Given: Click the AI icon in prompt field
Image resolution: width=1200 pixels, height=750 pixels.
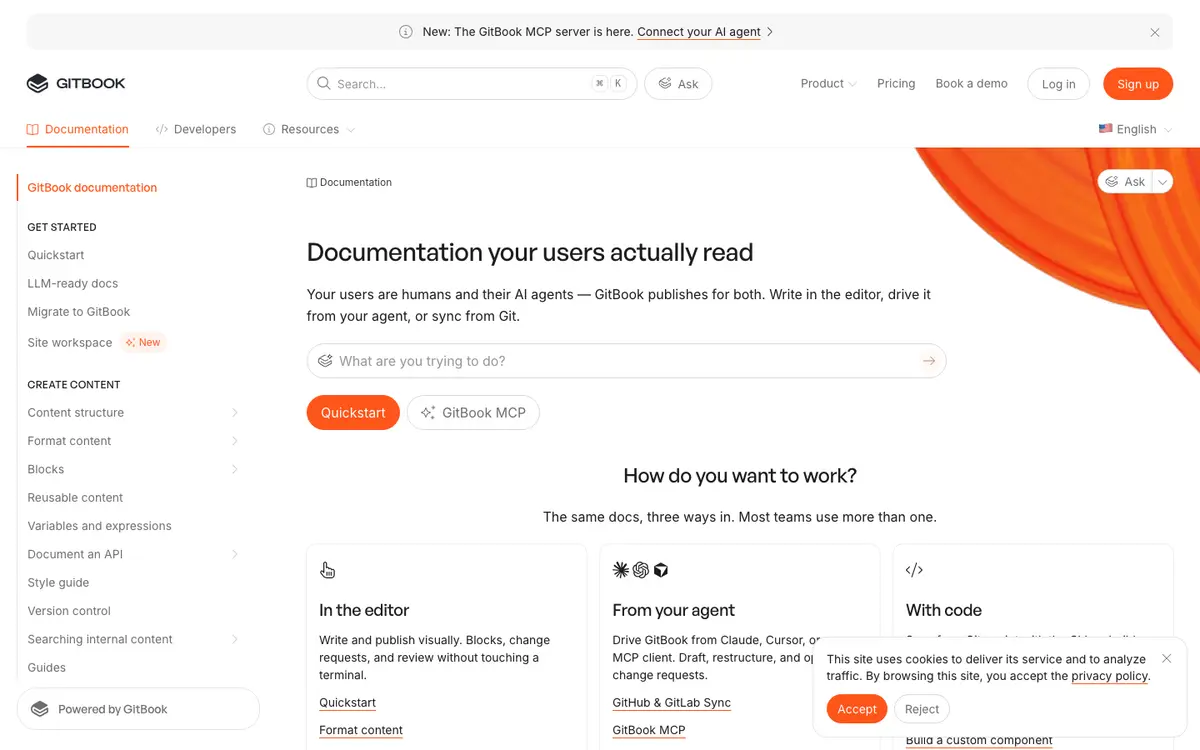Looking at the screenshot, I should click(325, 361).
